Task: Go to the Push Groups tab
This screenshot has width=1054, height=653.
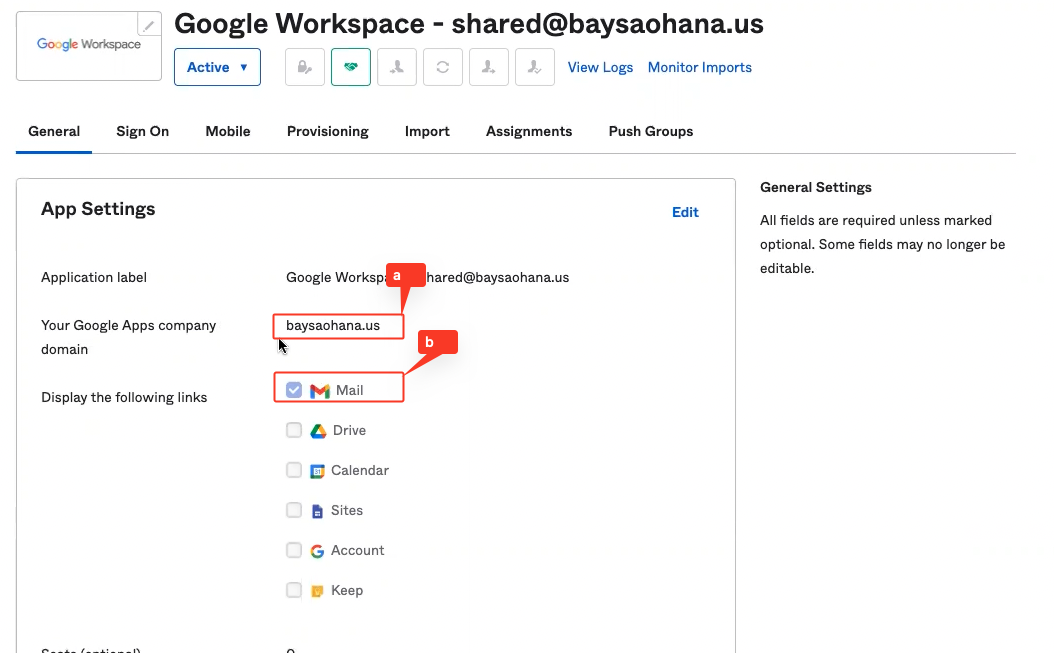Action: tap(650, 131)
